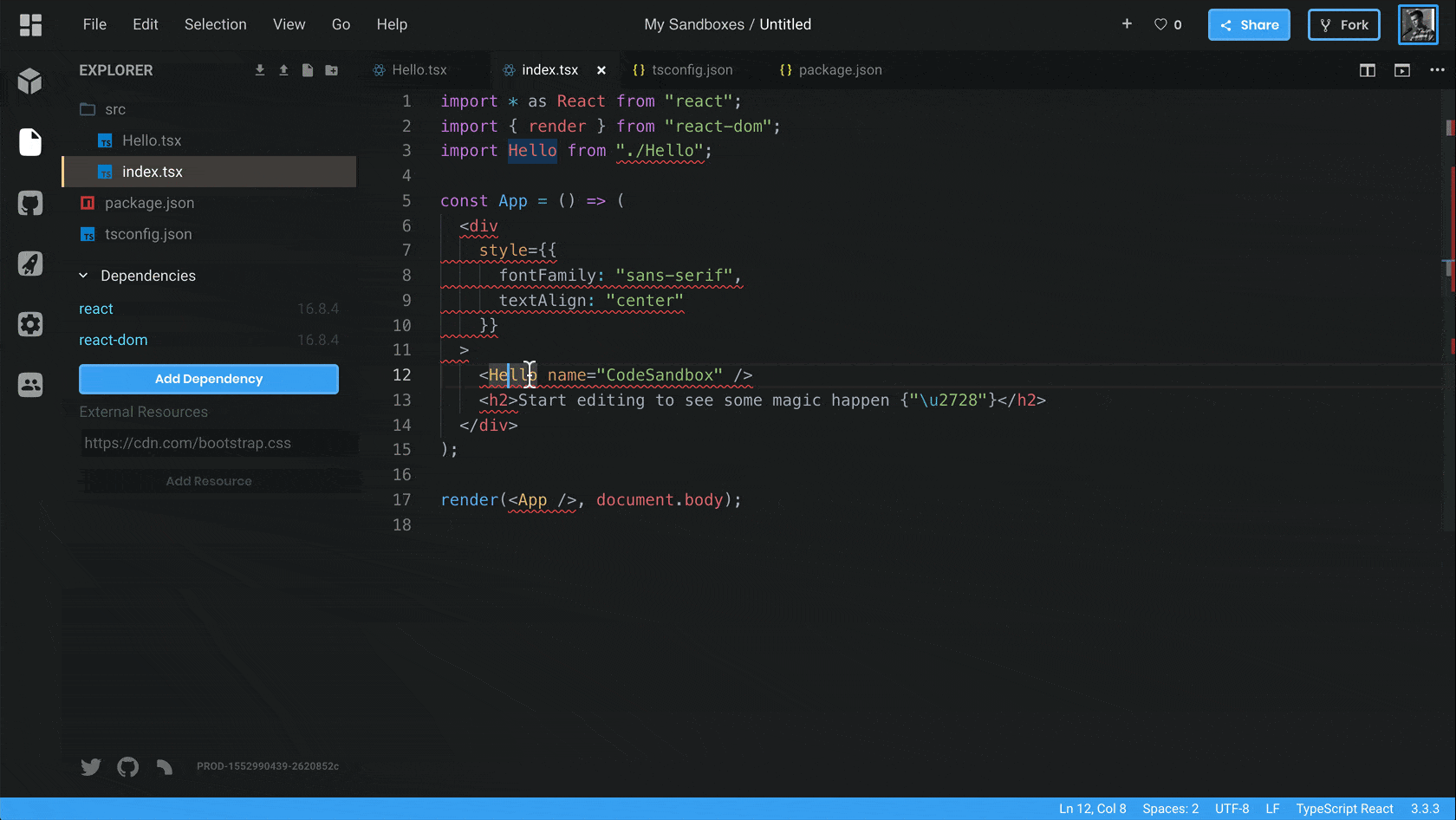Download sandbox using Explorer download icon

click(x=260, y=70)
